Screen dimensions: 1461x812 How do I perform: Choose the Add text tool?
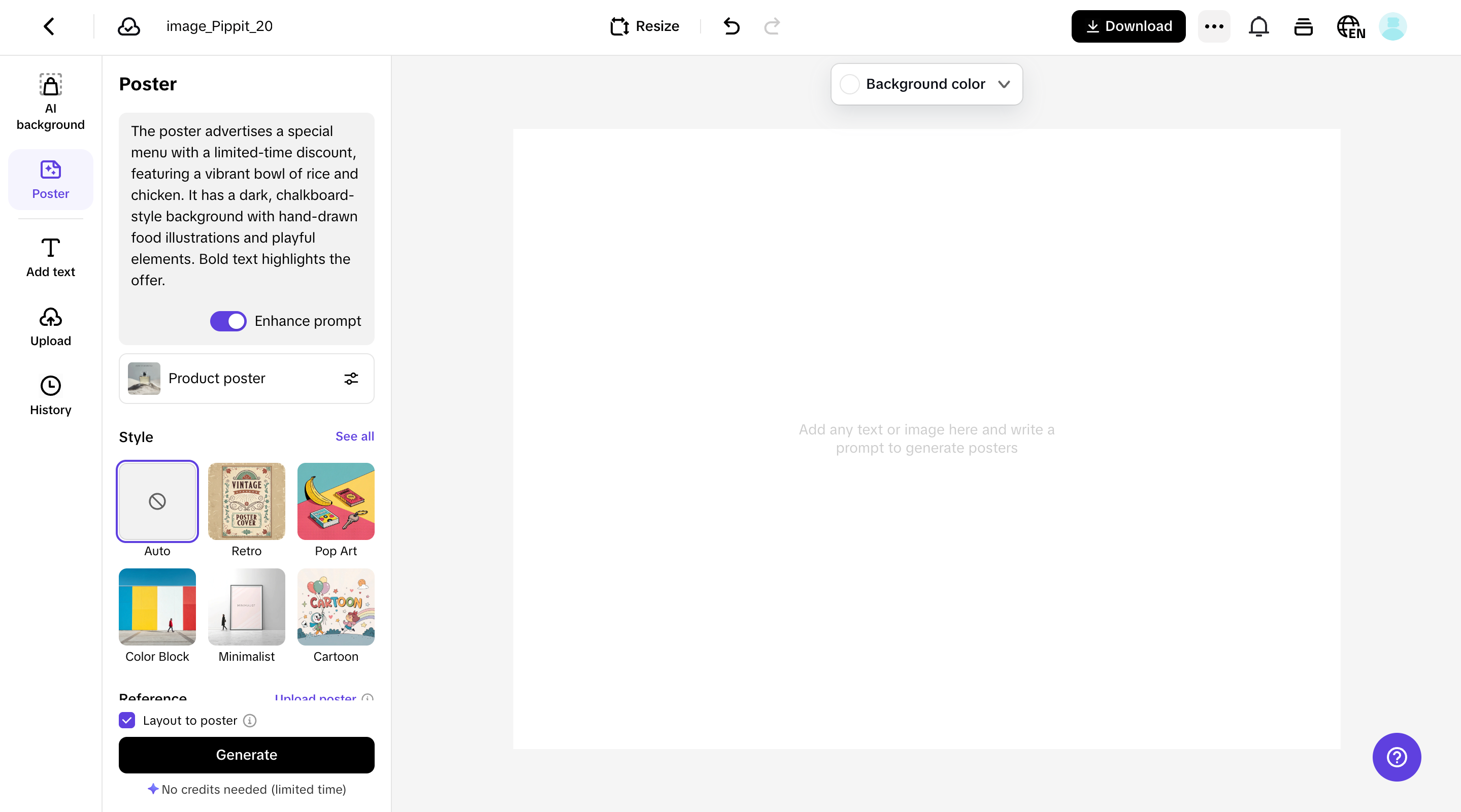(x=50, y=258)
